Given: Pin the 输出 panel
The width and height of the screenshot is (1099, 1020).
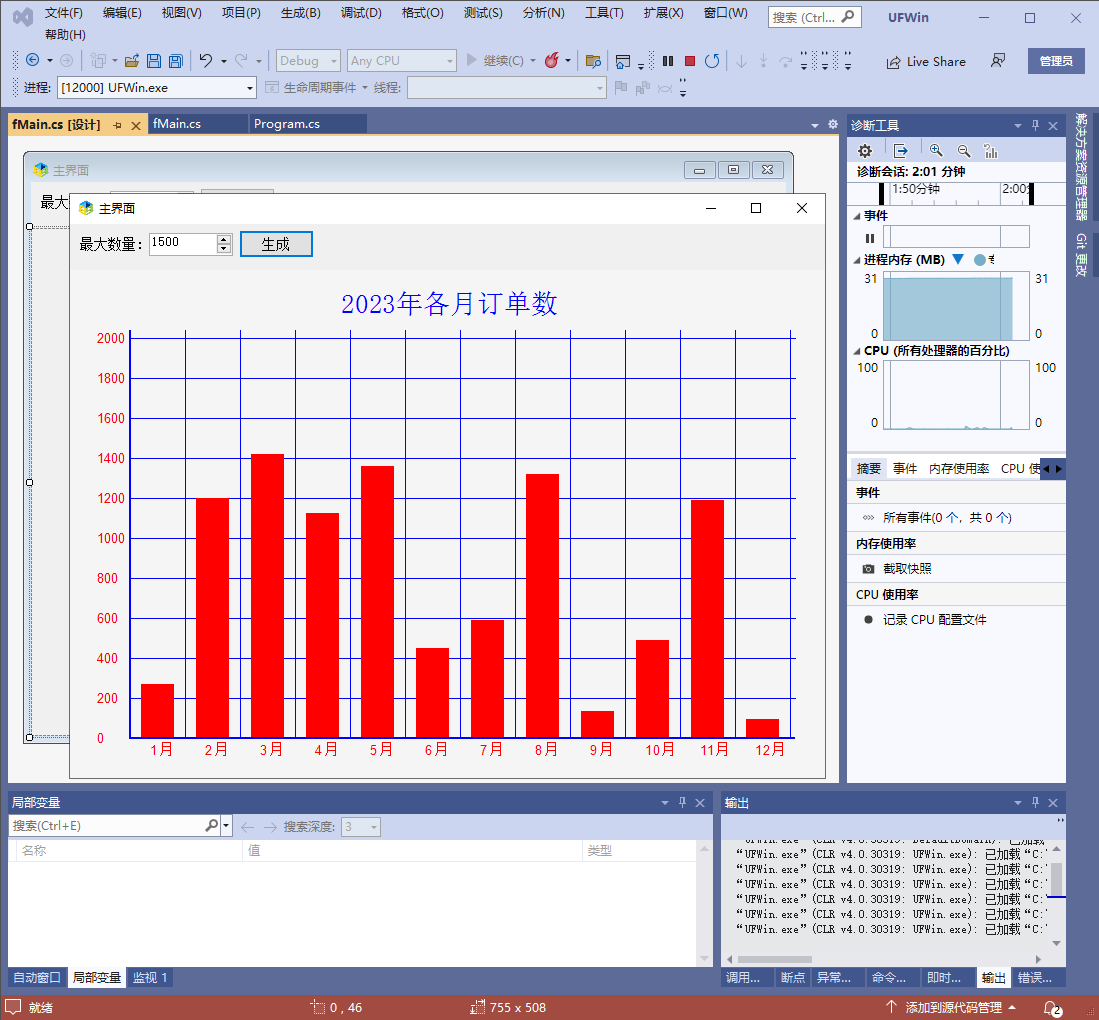Looking at the screenshot, I should point(1035,803).
